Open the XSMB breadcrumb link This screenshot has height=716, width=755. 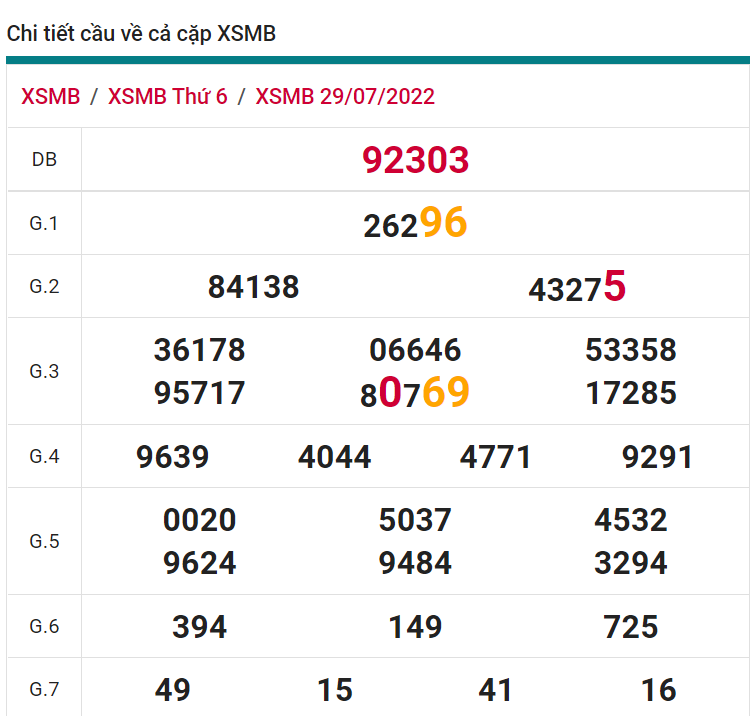tap(51, 96)
